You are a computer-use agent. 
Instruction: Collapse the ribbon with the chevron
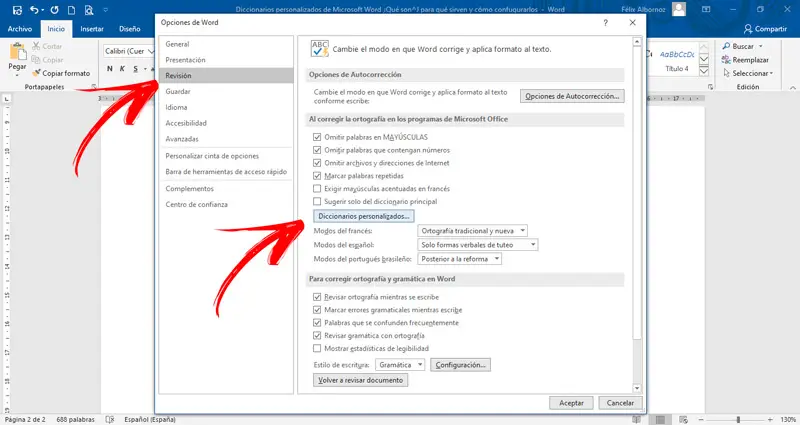click(792, 88)
